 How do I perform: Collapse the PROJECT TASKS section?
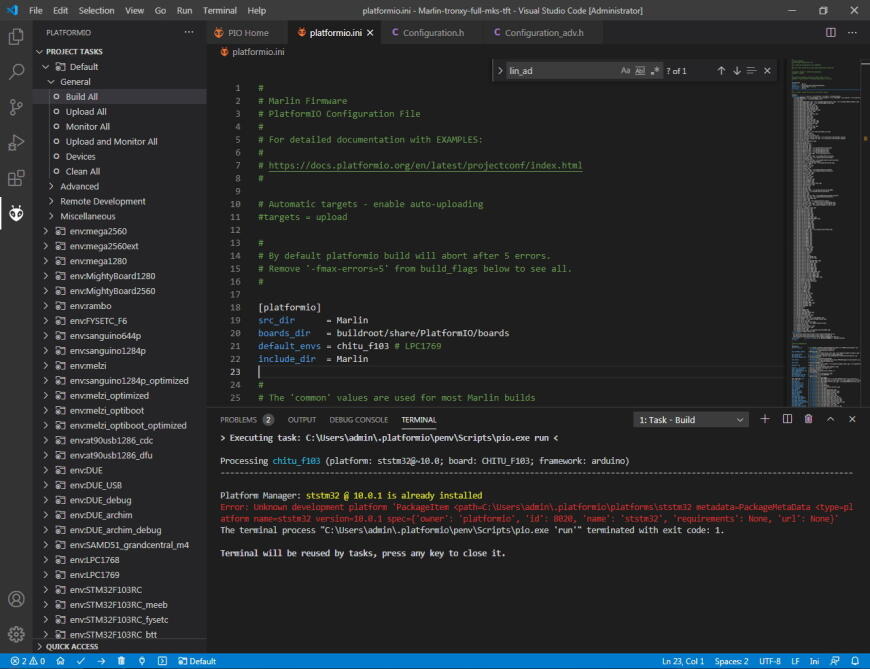[x=74, y=51]
